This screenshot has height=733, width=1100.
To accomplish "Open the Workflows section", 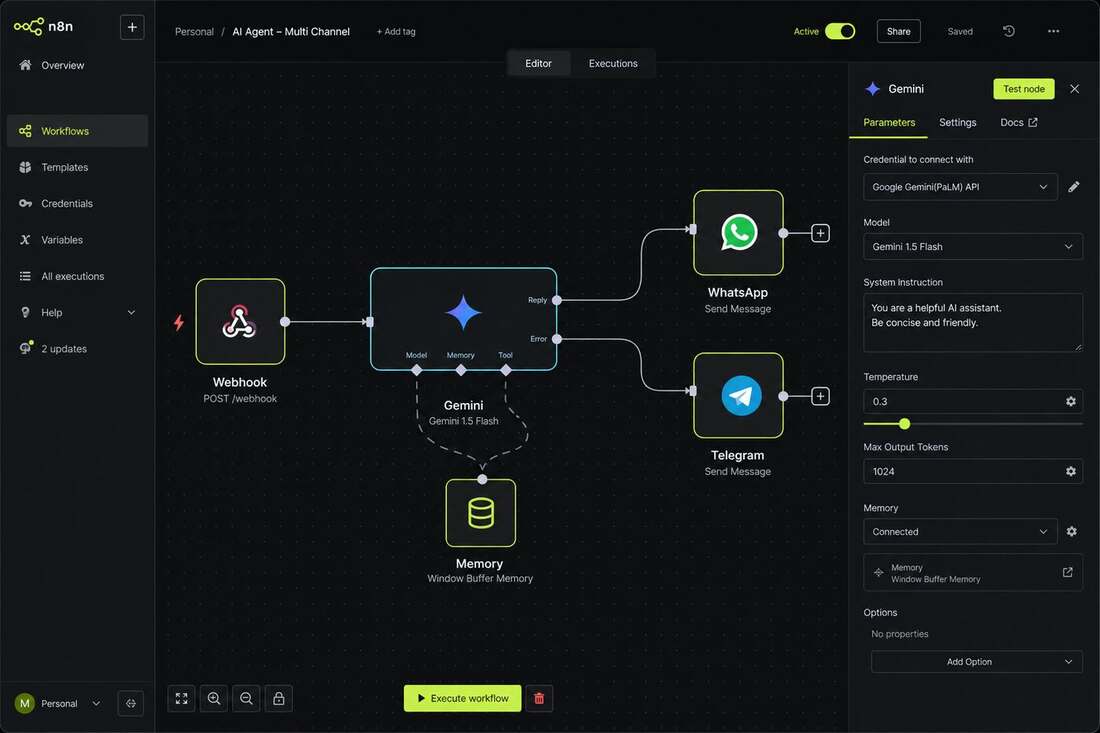I will point(77,131).
